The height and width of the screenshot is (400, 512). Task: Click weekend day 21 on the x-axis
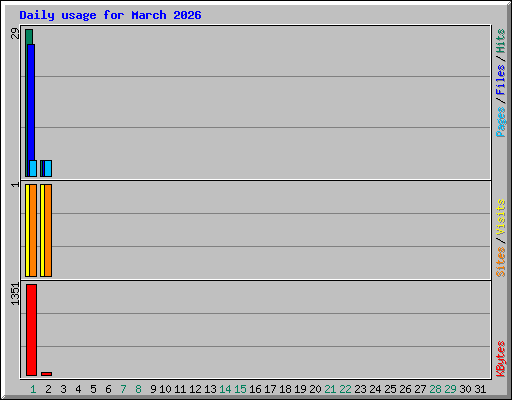pyautogui.click(x=330, y=389)
